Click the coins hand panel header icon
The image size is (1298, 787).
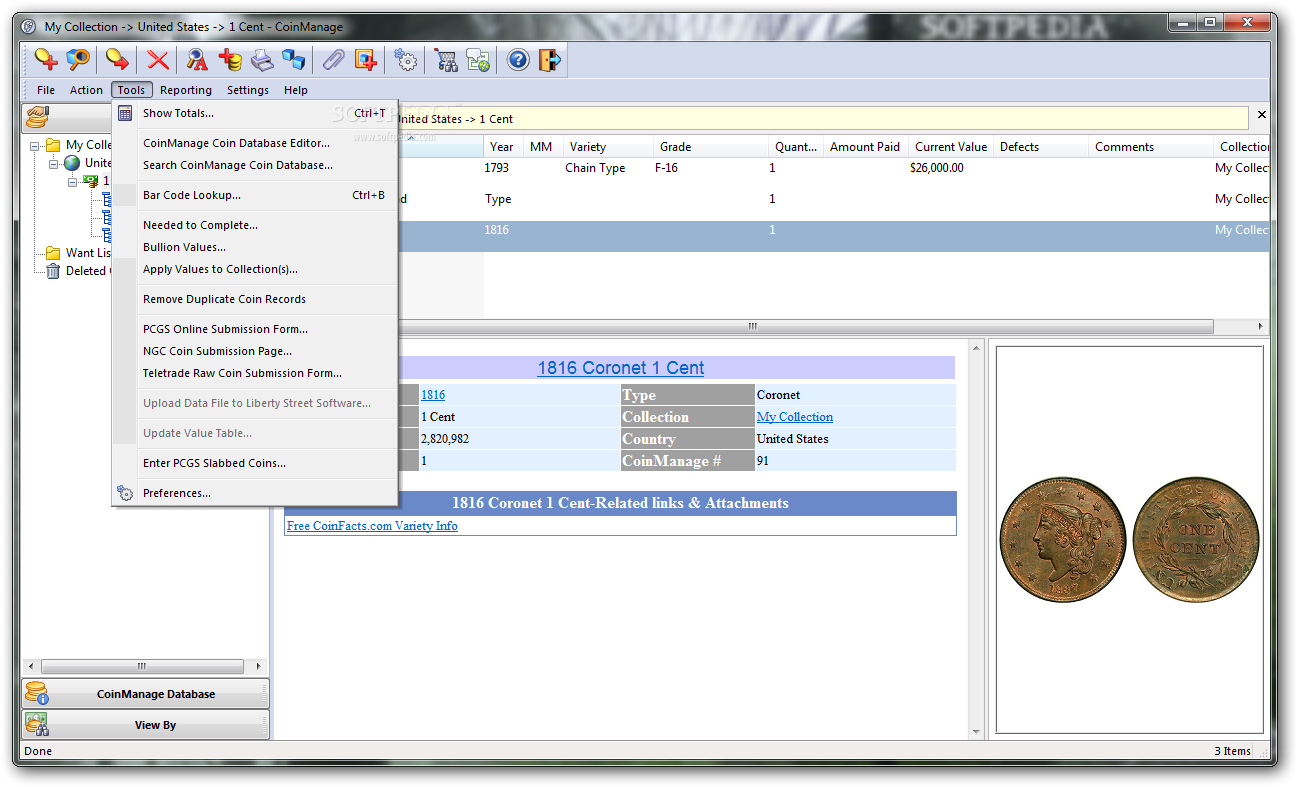37,117
